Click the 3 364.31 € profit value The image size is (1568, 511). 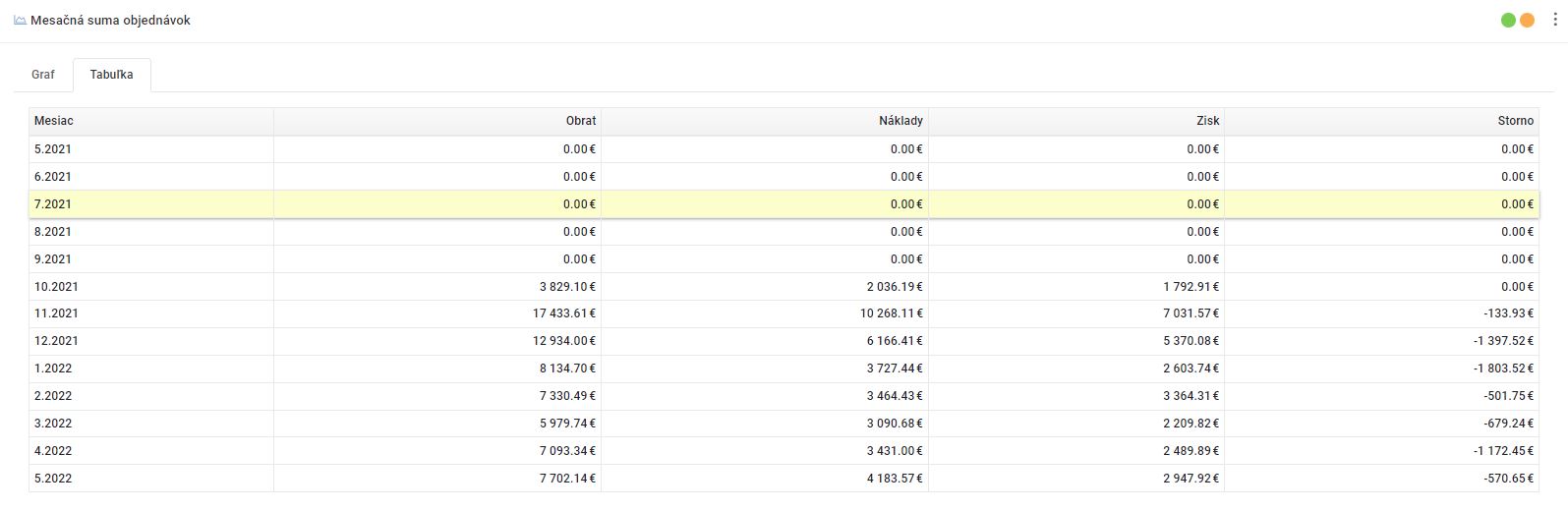click(x=1191, y=396)
